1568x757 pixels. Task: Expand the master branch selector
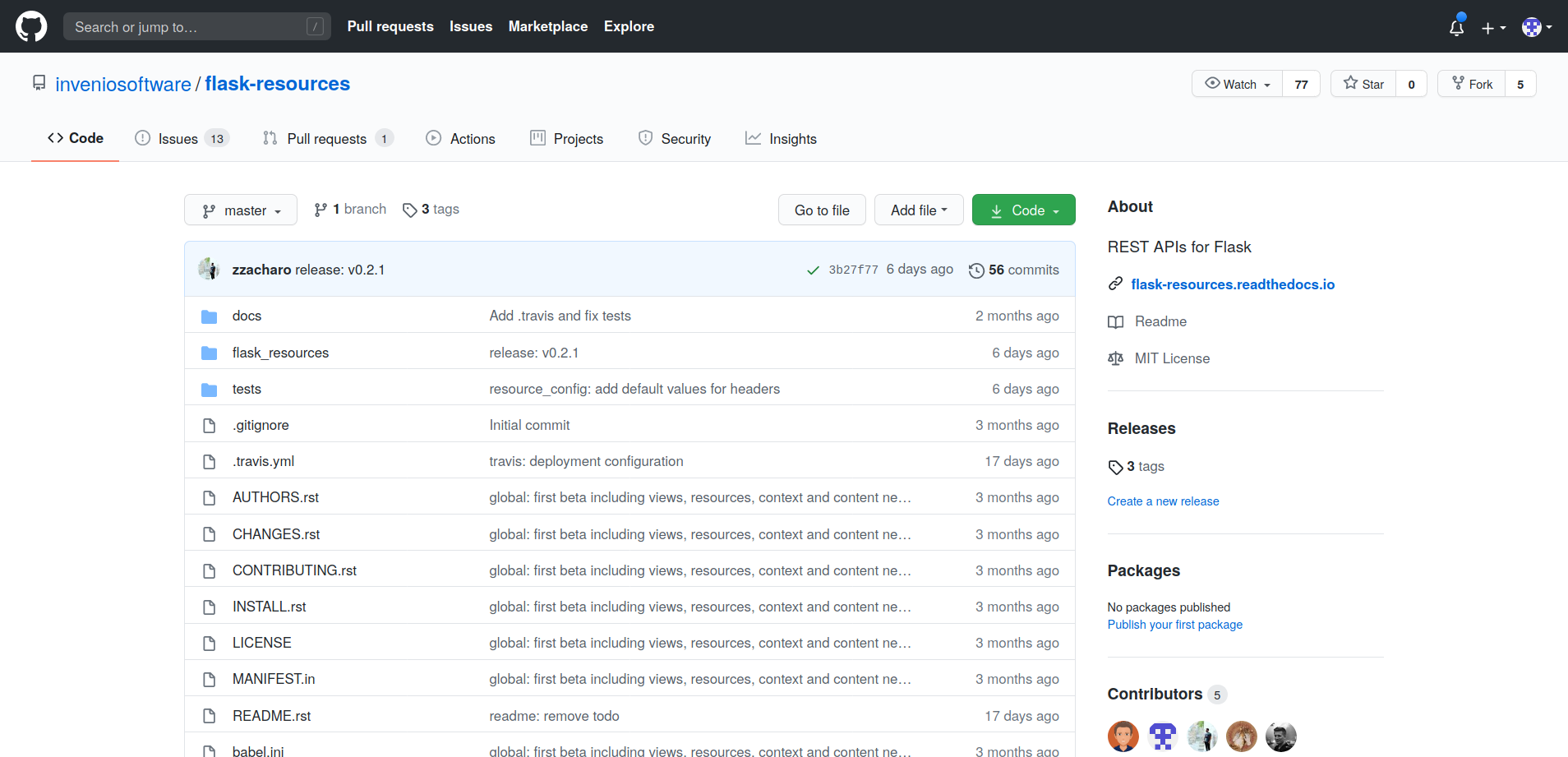241,210
